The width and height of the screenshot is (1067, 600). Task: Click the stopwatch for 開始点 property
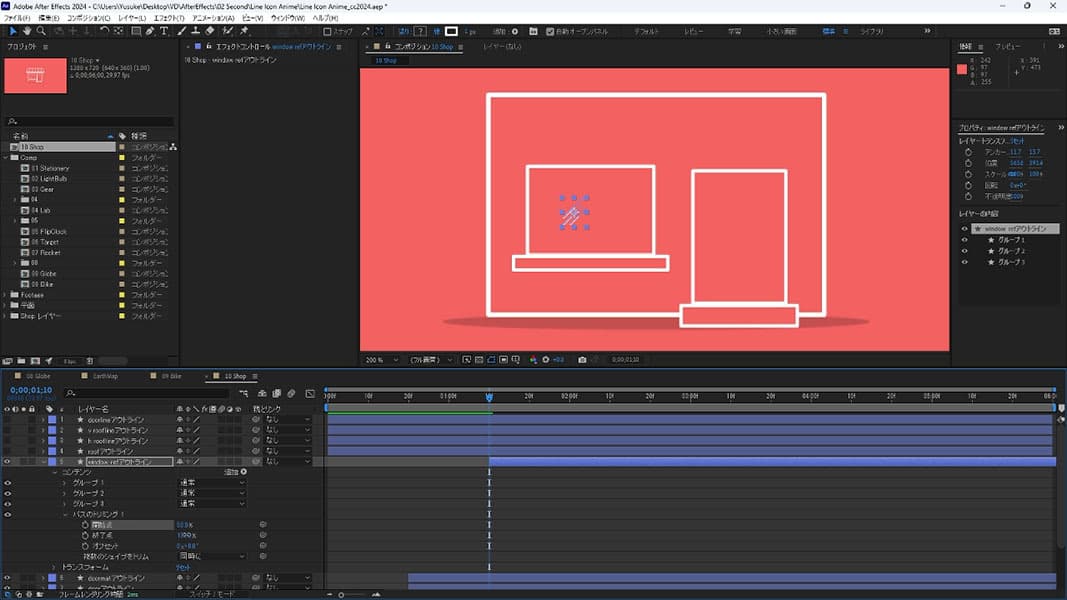coord(84,524)
